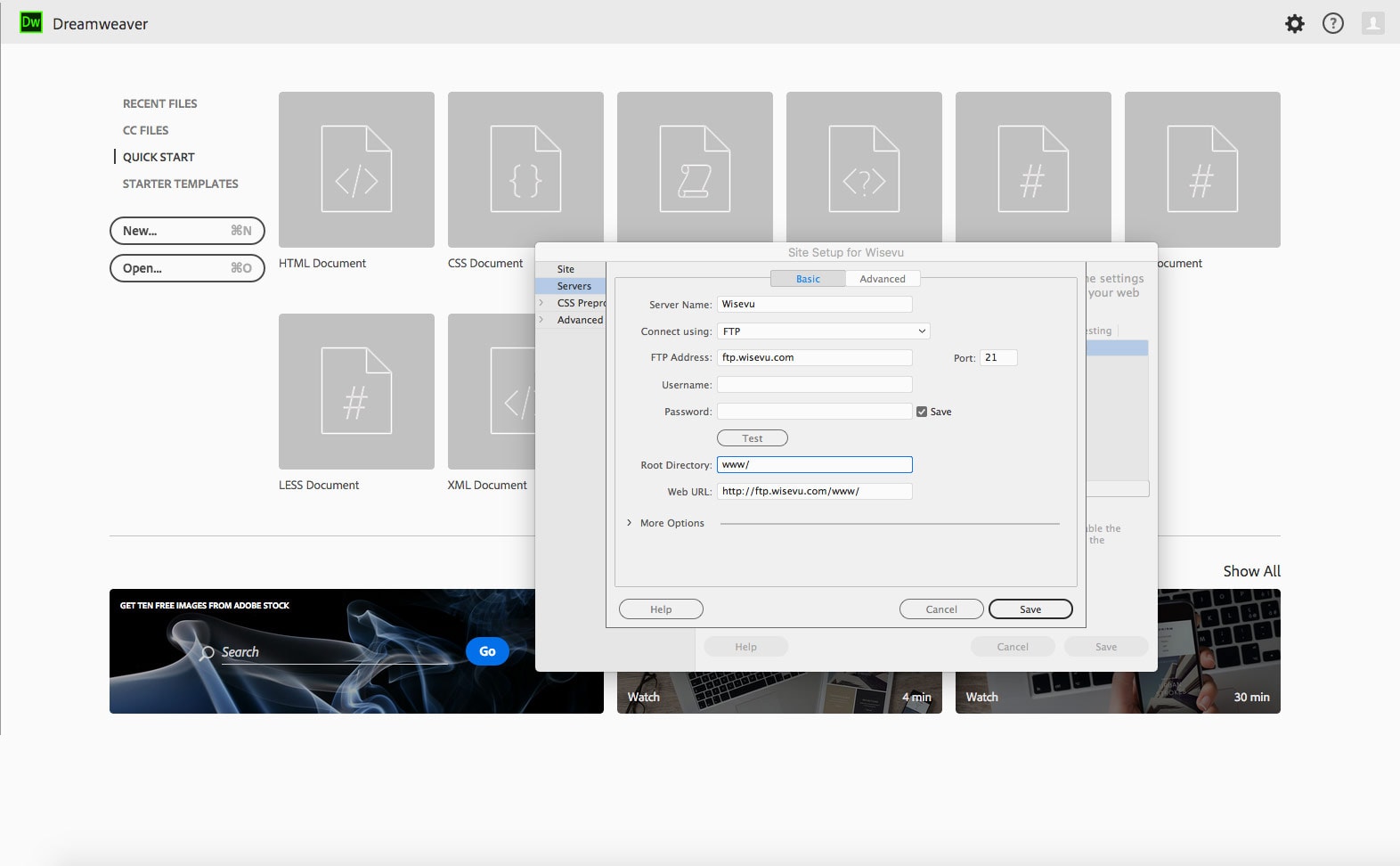Toggle the Save password checkbox
1400x866 pixels.
click(922, 412)
